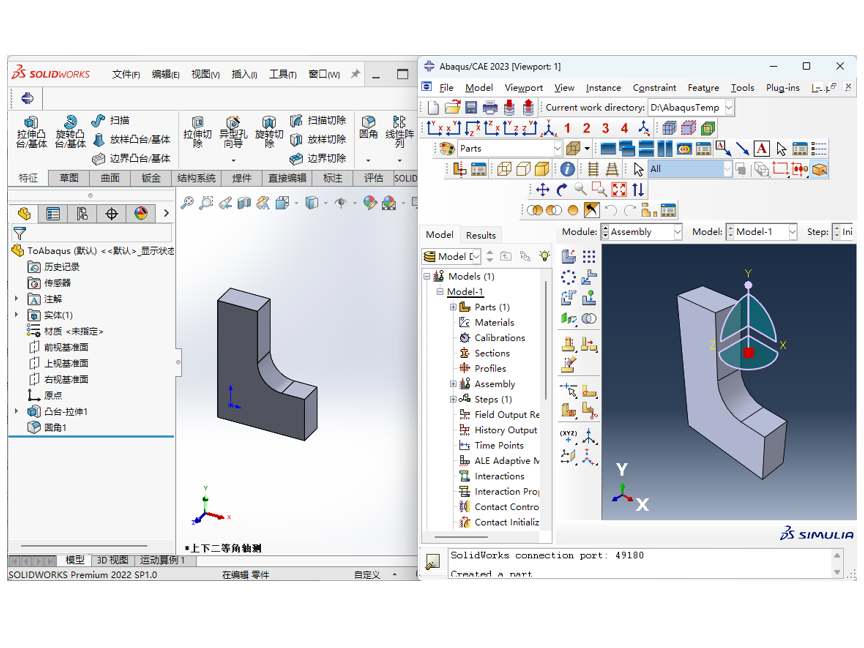This screenshot has height=648, width=864.
Task: Open the DimXpertManager crosshair tab
Action: (111, 213)
